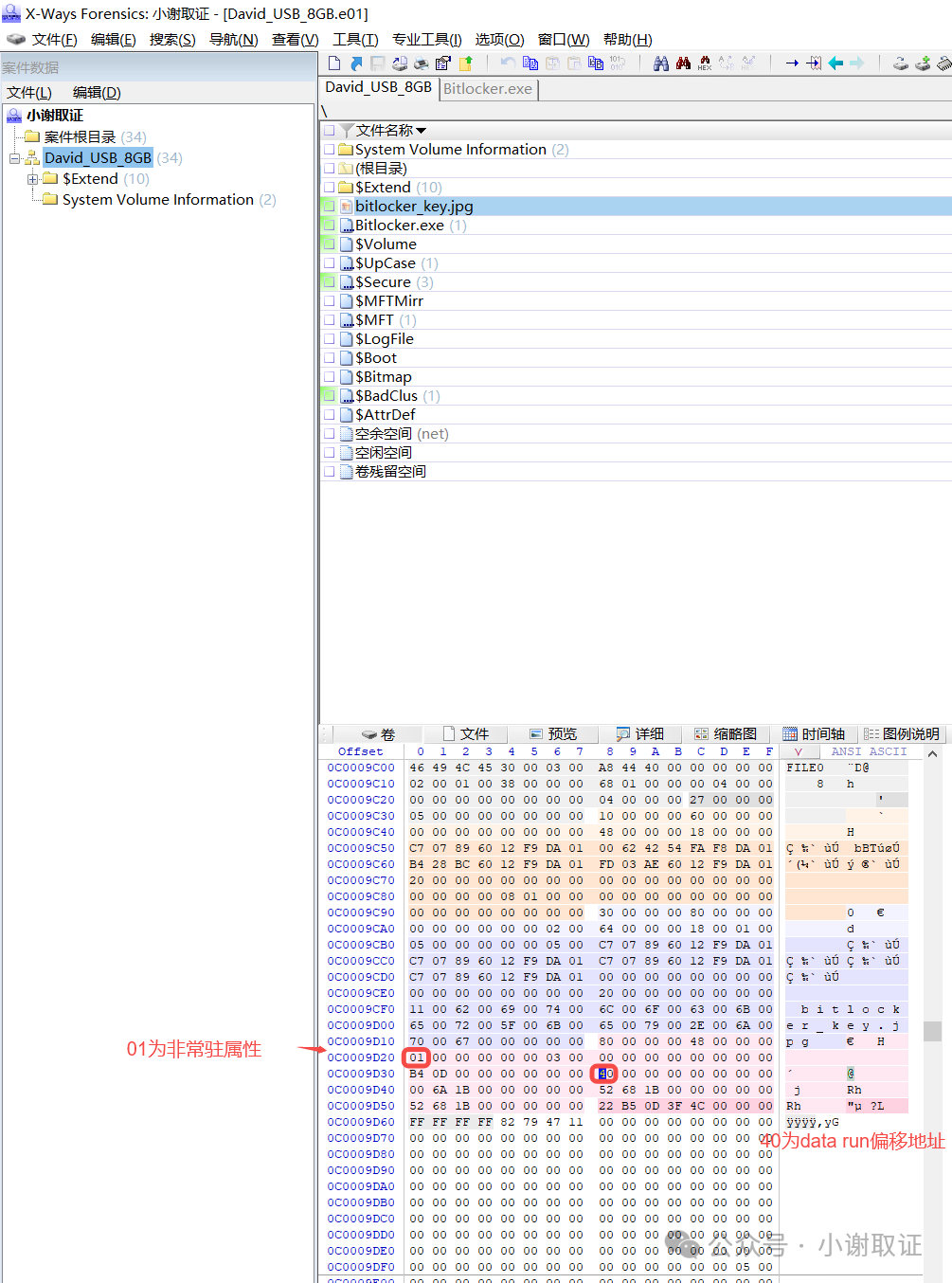Click the Go To Sector icon
Image resolution: width=952 pixels, height=1283 pixels.
coord(814,63)
